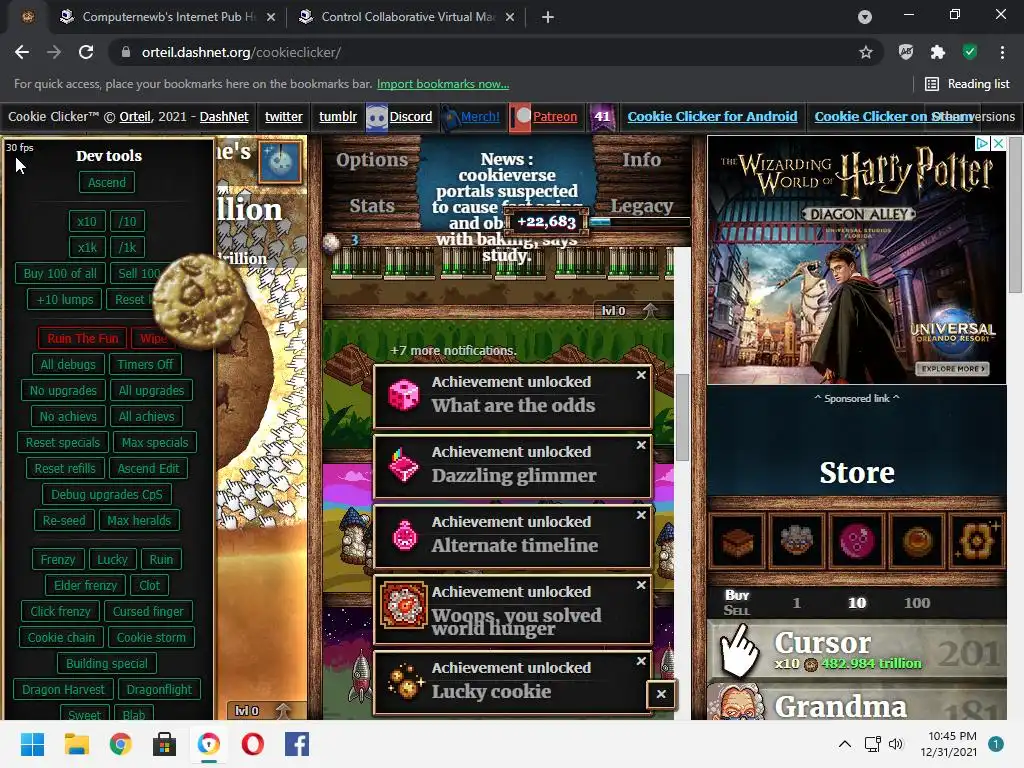The height and width of the screenshot is (768, 1024).
Task: Grab the buildings panel scrollbar
Action: coord(682,417)
